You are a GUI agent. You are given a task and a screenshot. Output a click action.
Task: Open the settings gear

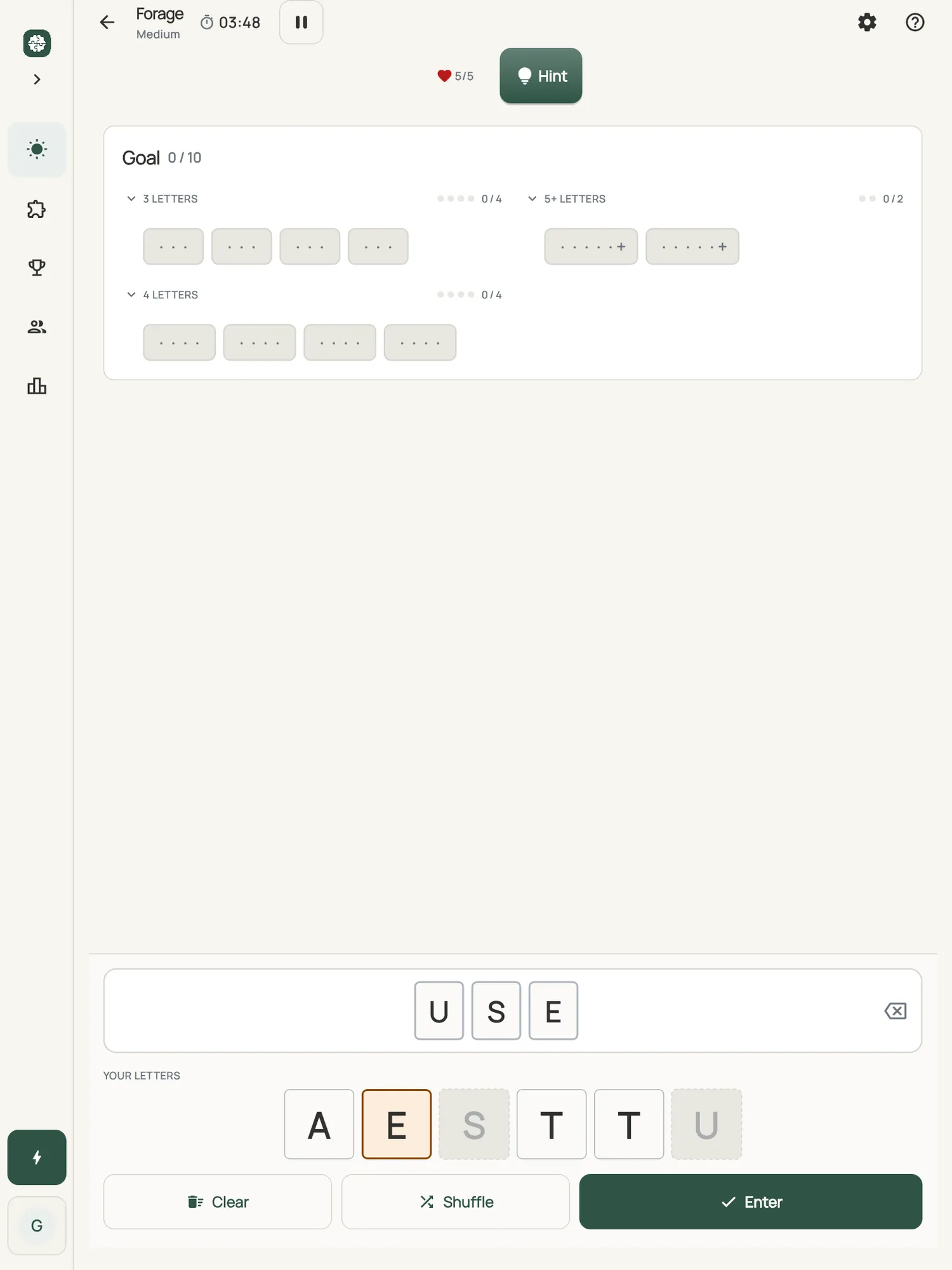(x=867, y=22)
